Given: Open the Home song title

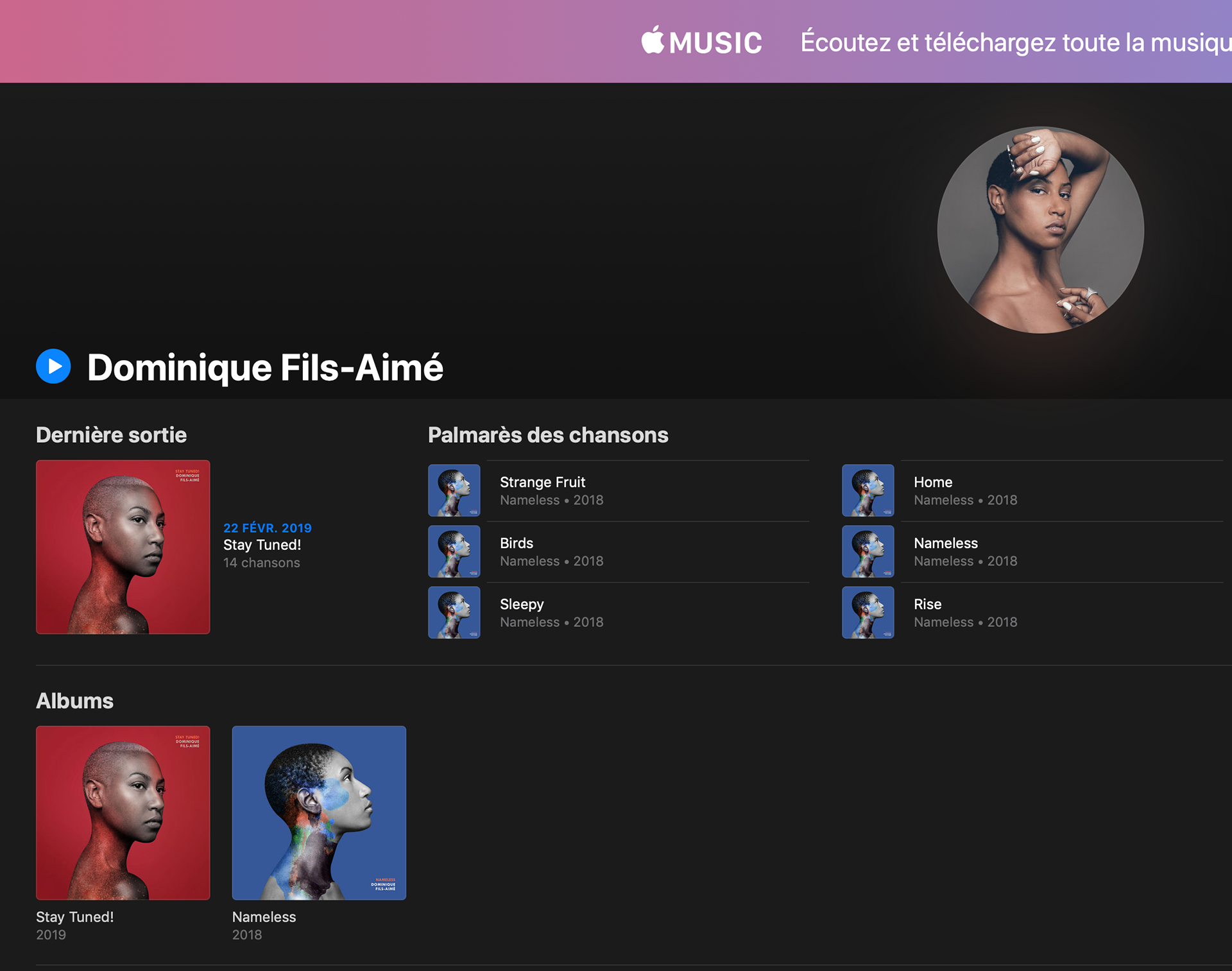Looking at the screenshot, I should (932, 482).
